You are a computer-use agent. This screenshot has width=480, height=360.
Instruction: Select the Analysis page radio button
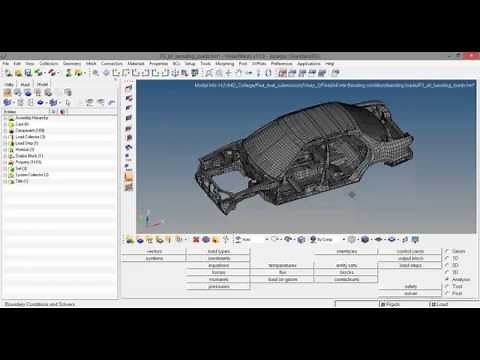[x=447, y=279]
